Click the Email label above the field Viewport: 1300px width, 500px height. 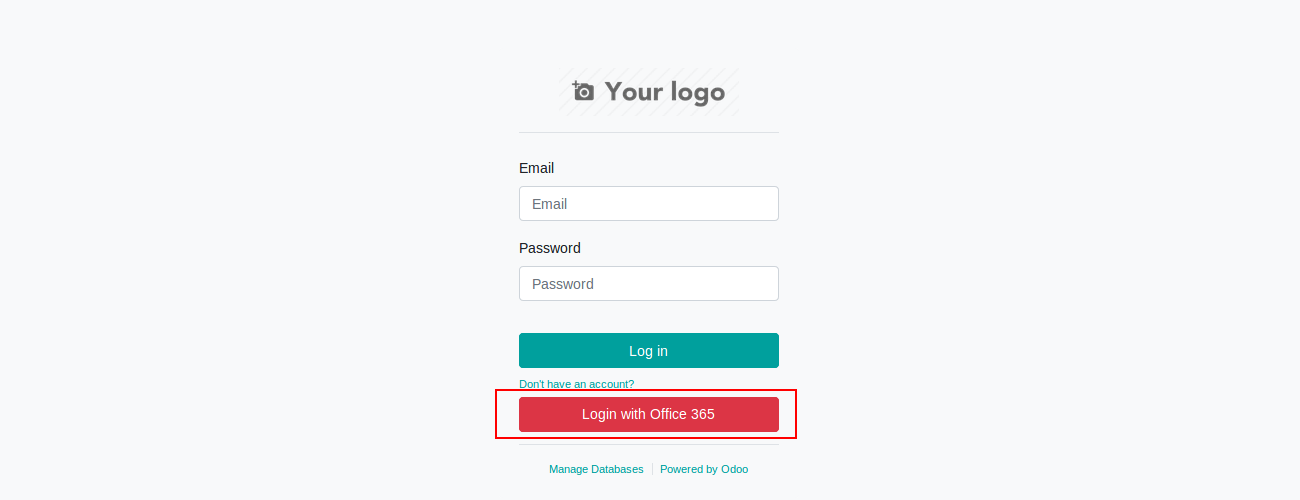tap(536, 168)
